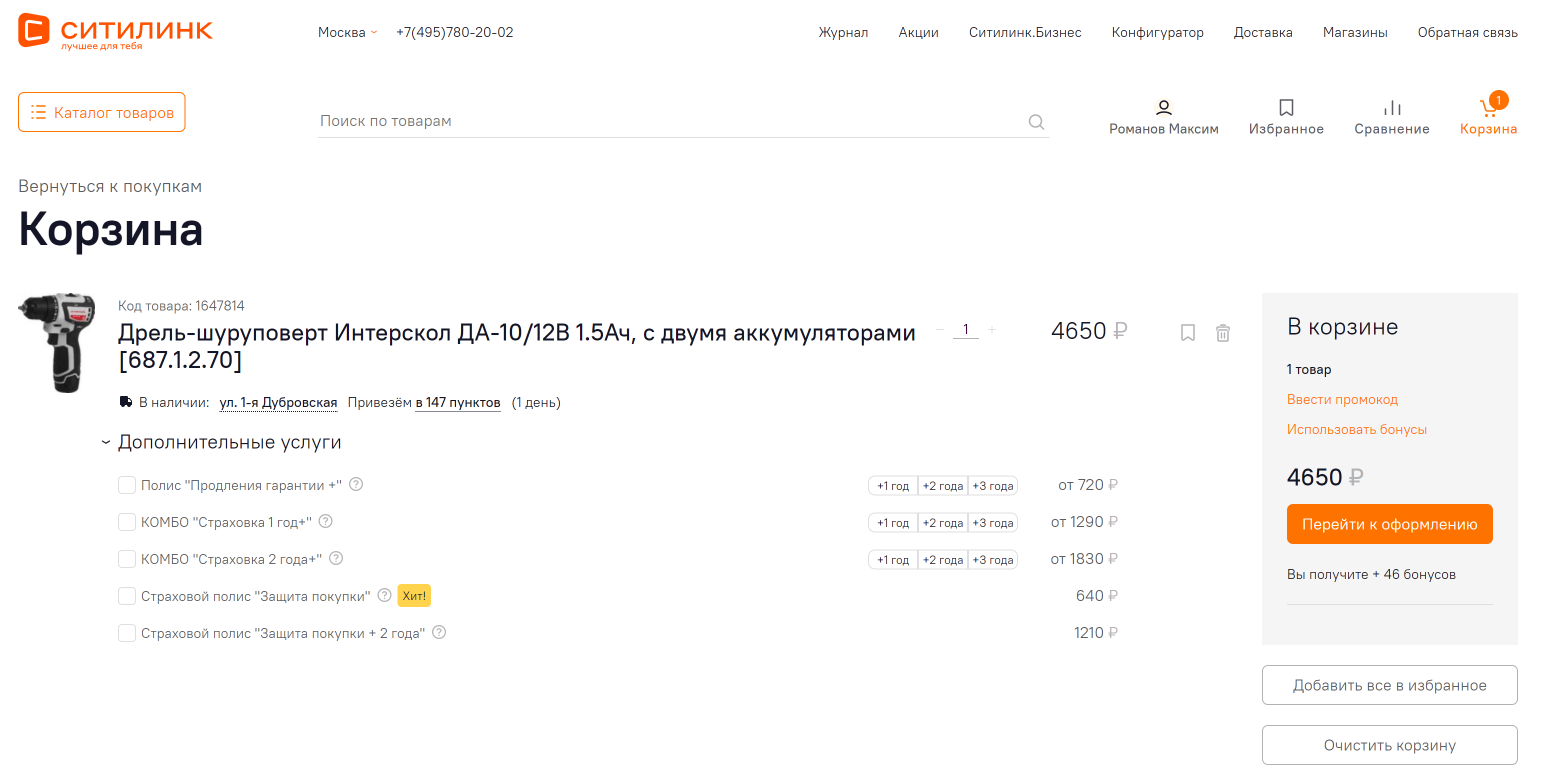Add drill to favorites with bookmark icon

pyautogui.click(x=1188, y=333)
